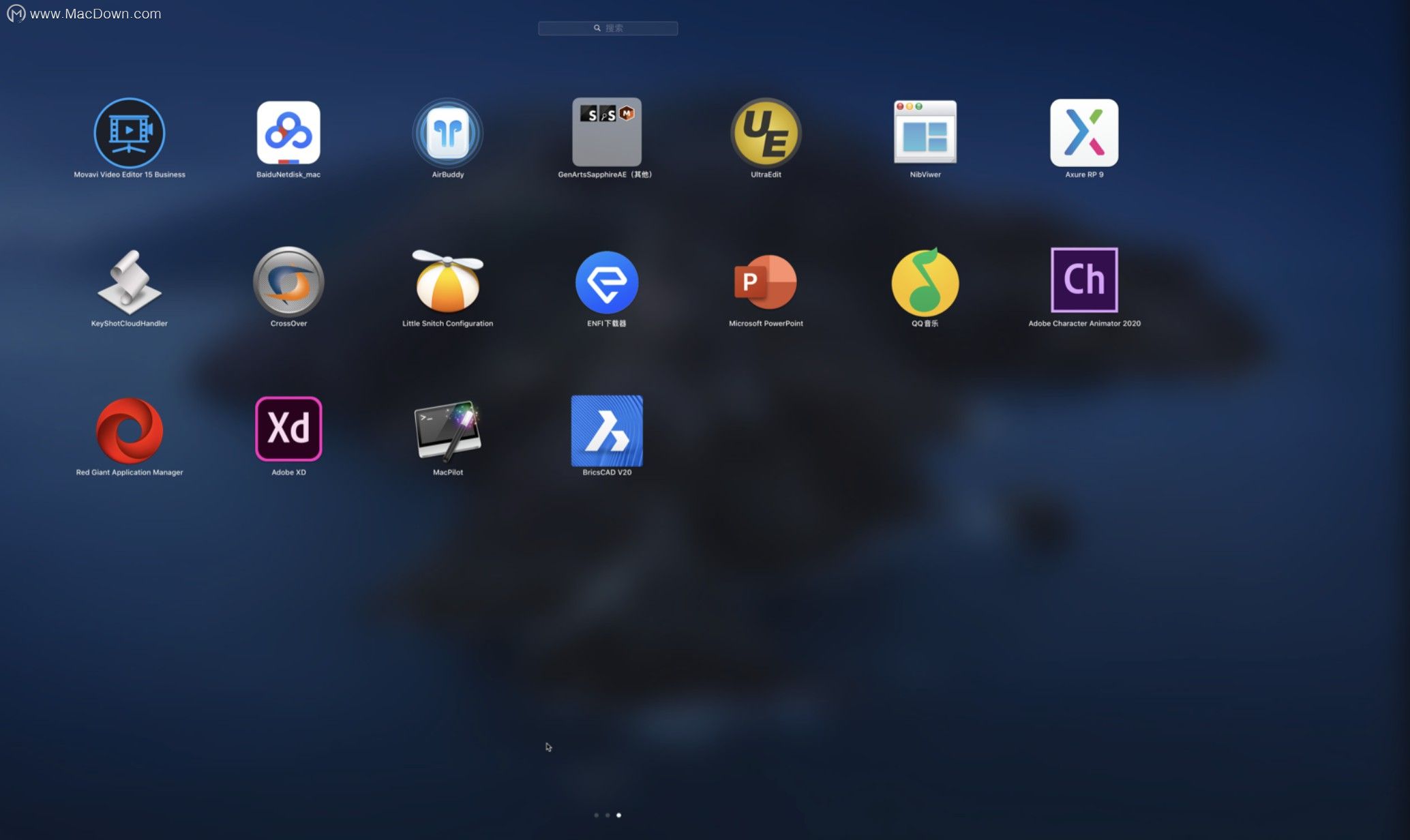The width and height of the screenshot is (1410, 840).
Task: Click the "NibViwer" label text
Action: pyautogui.click(x=925, y=175)
